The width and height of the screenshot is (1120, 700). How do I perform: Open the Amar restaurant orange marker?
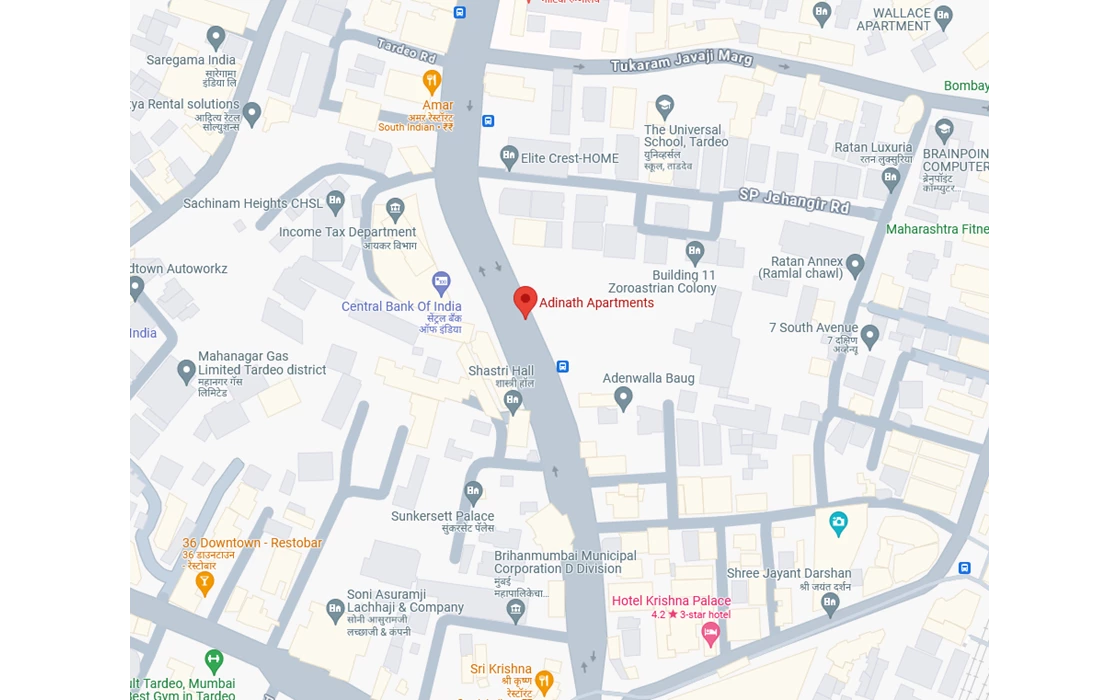(431, 82)
